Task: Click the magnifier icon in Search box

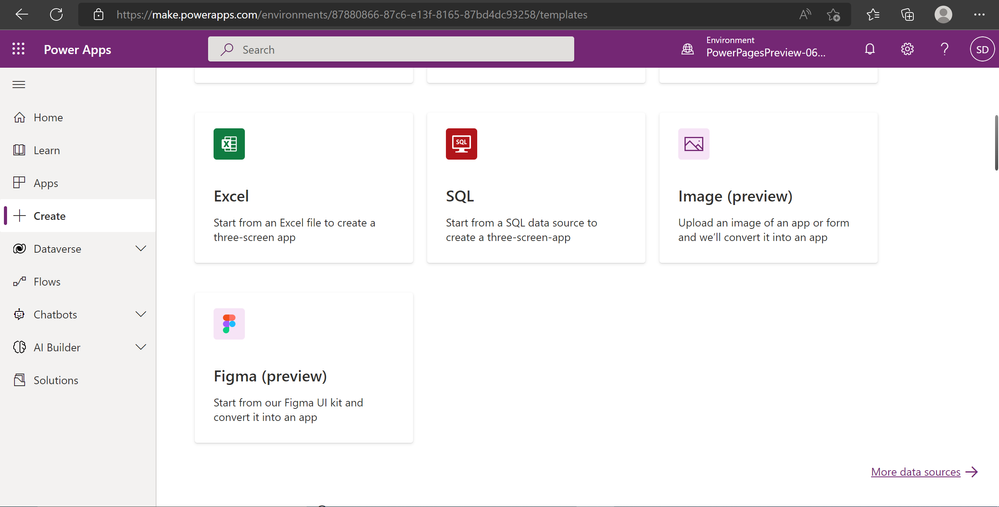Action: (x=227, y=49)
